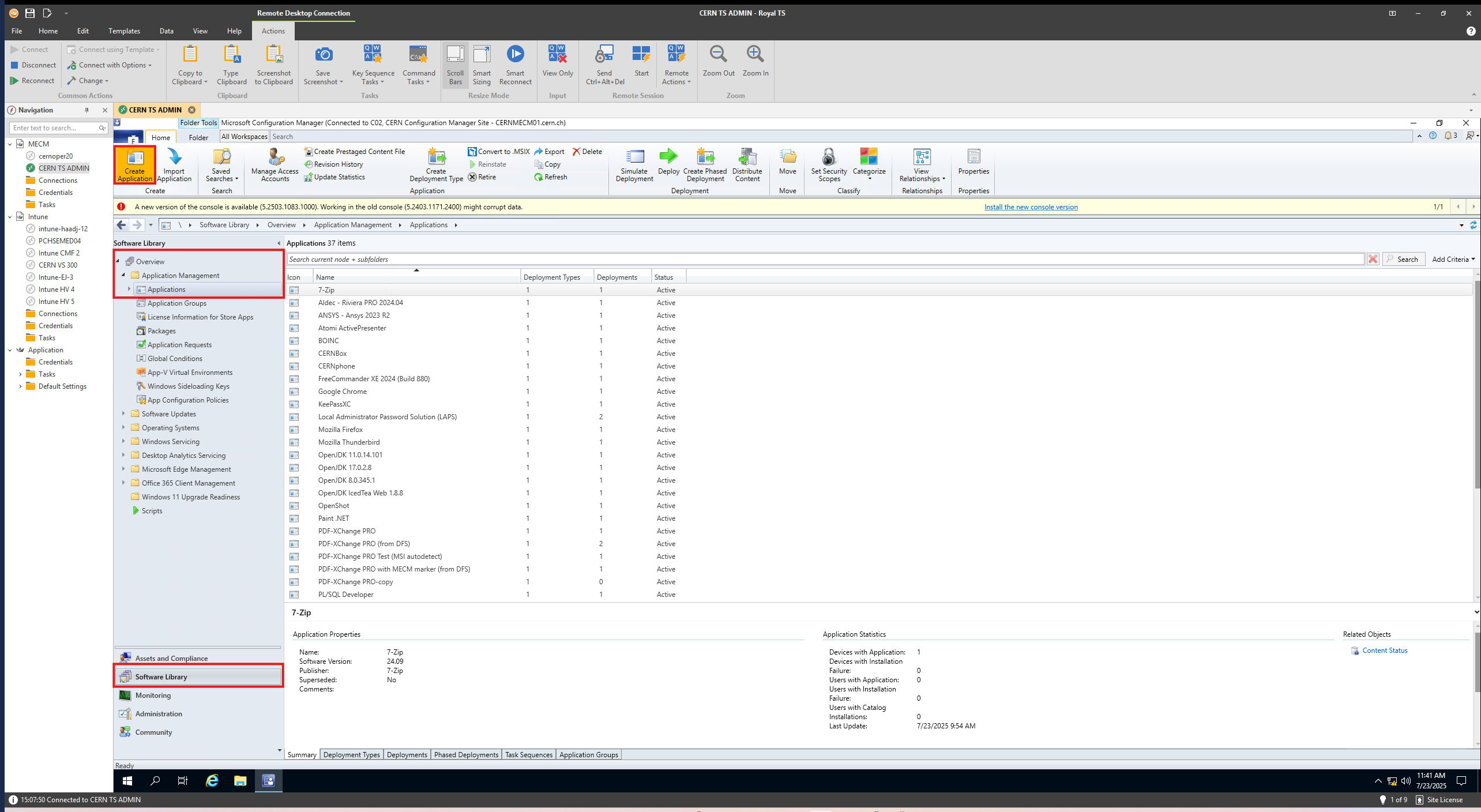Toggle Smart Sizing resize mode

click(482, 65)
